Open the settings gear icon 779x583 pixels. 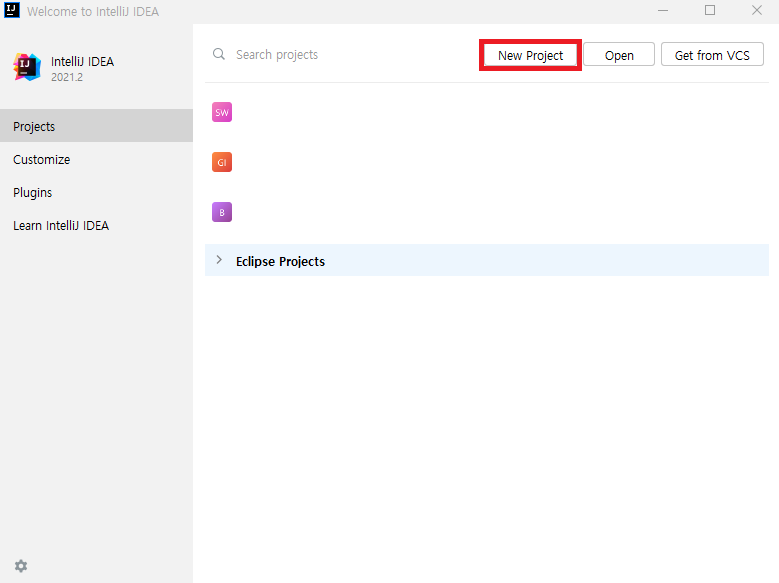click(21, 566)
